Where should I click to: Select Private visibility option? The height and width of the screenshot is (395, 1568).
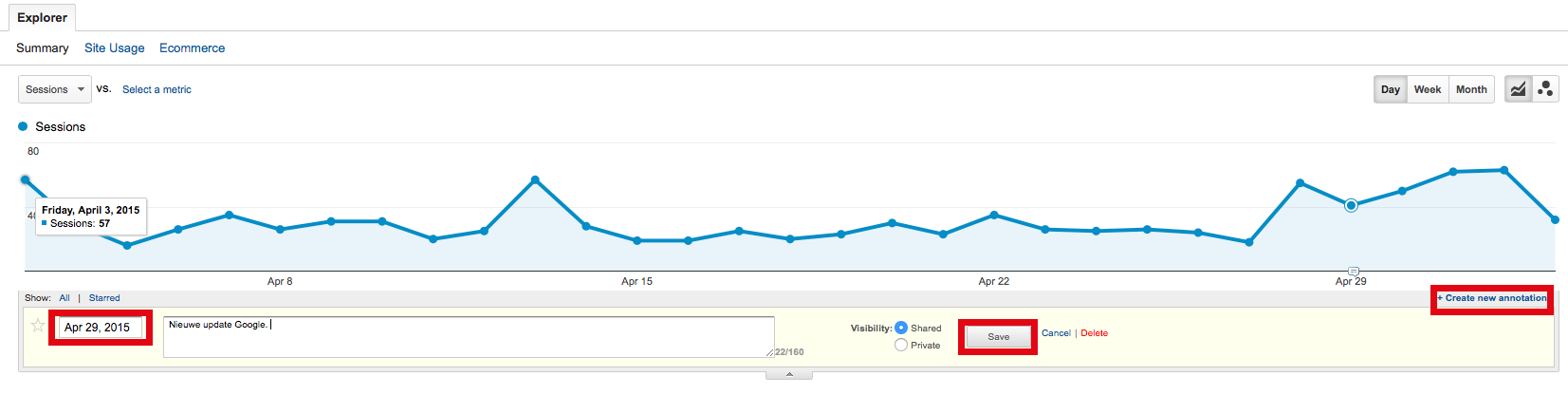(901, 345)
